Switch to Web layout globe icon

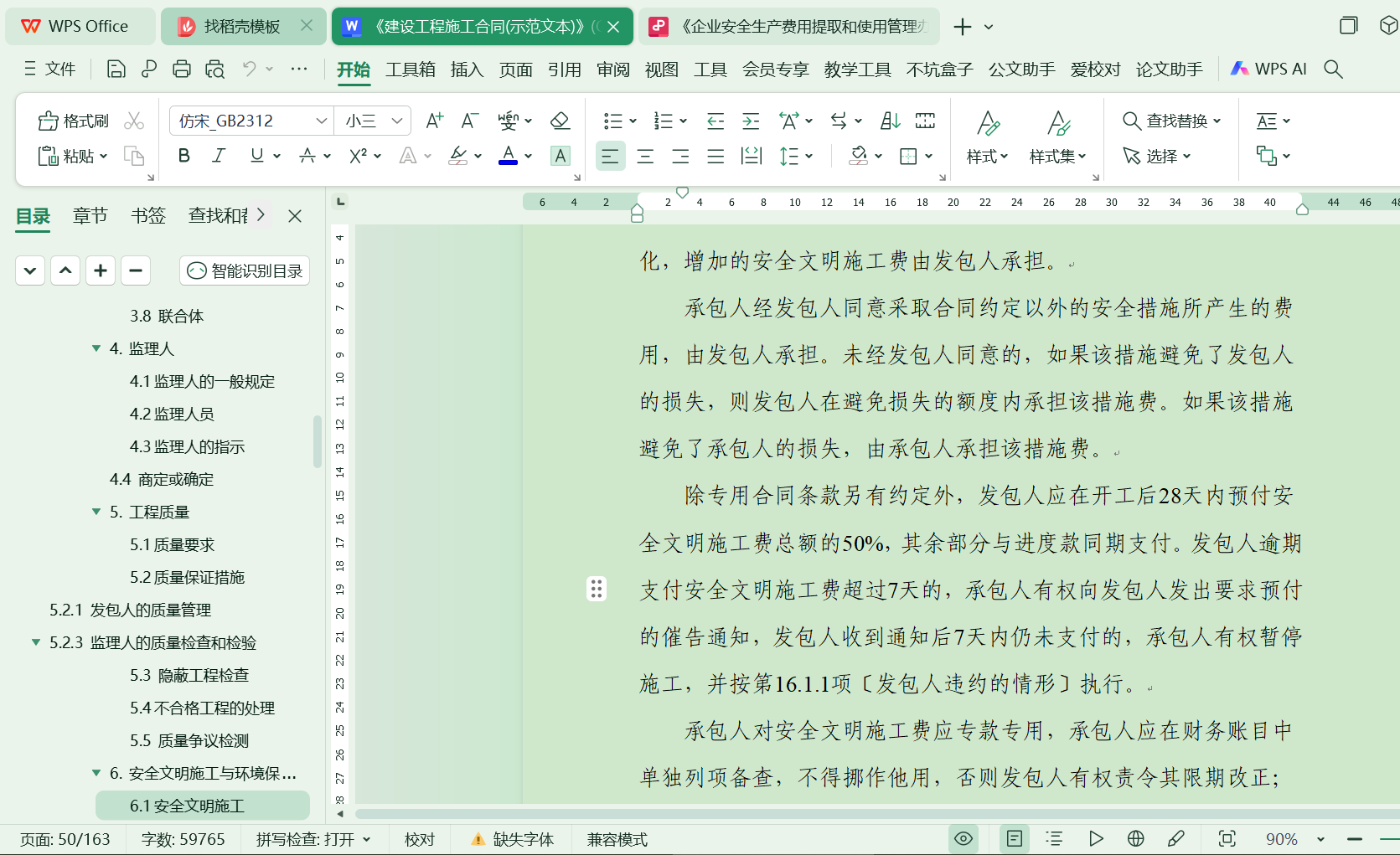[x=1136, y=838]
